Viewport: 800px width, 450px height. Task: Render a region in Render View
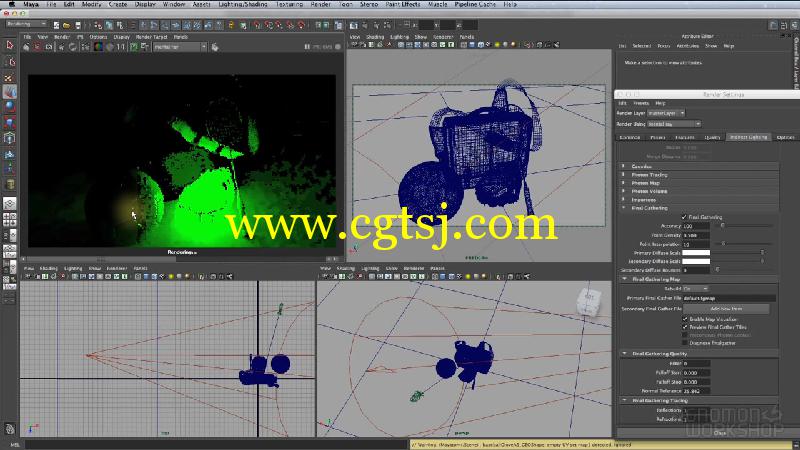[37, 47]
